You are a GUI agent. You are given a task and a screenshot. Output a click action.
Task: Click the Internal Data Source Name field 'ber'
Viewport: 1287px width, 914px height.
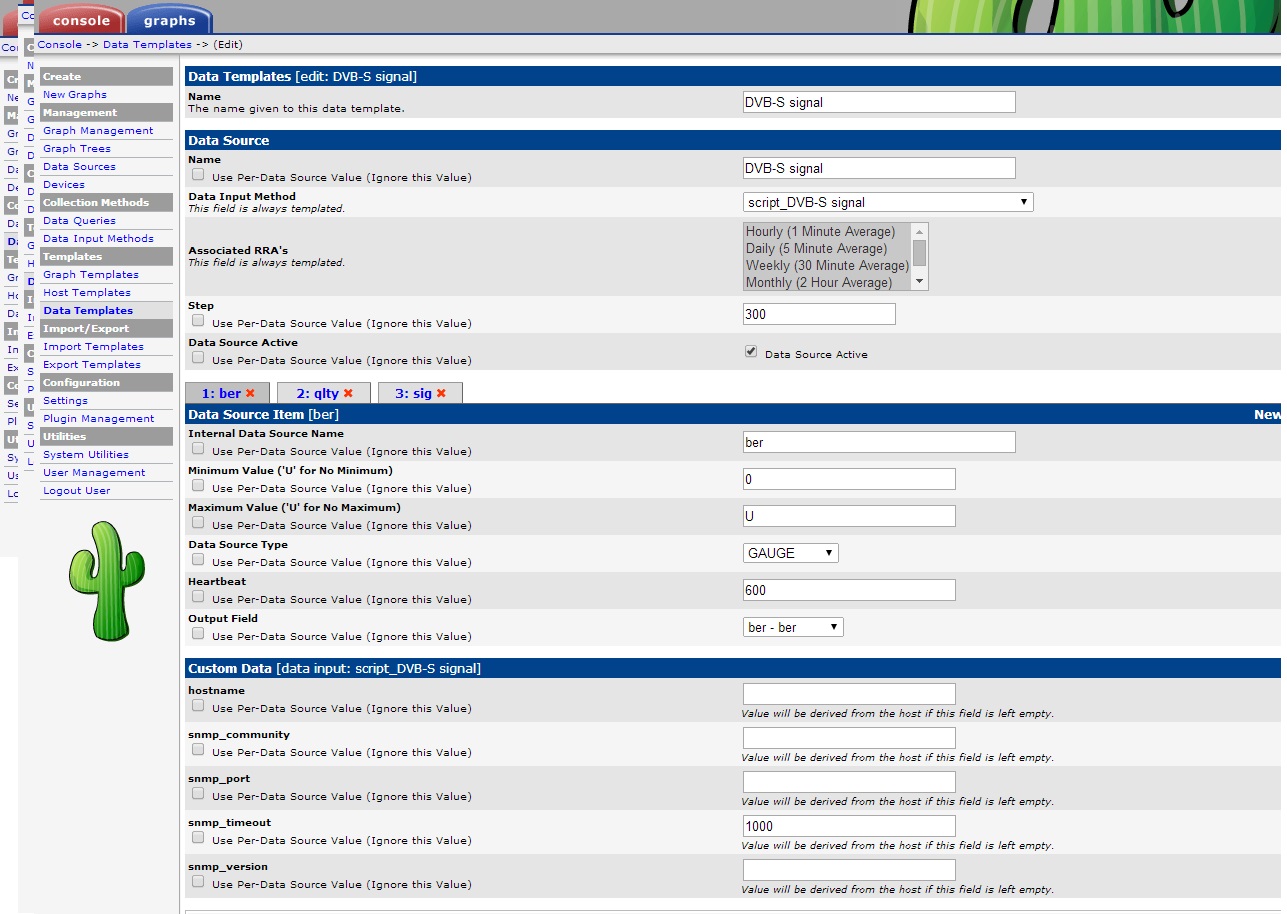[x=879, y=442]
